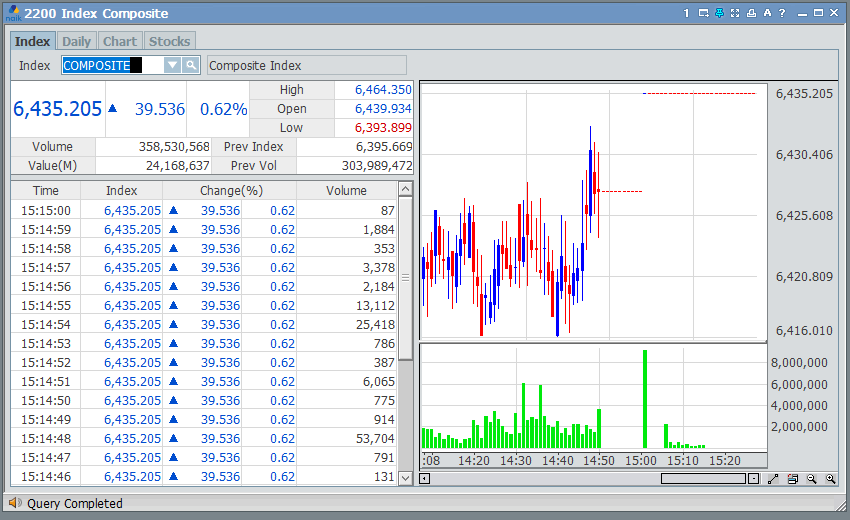Click the chart horizontal scrollbar left arrow
The image size is (850, 520).
pyautogui.click(x=425, y=478)
